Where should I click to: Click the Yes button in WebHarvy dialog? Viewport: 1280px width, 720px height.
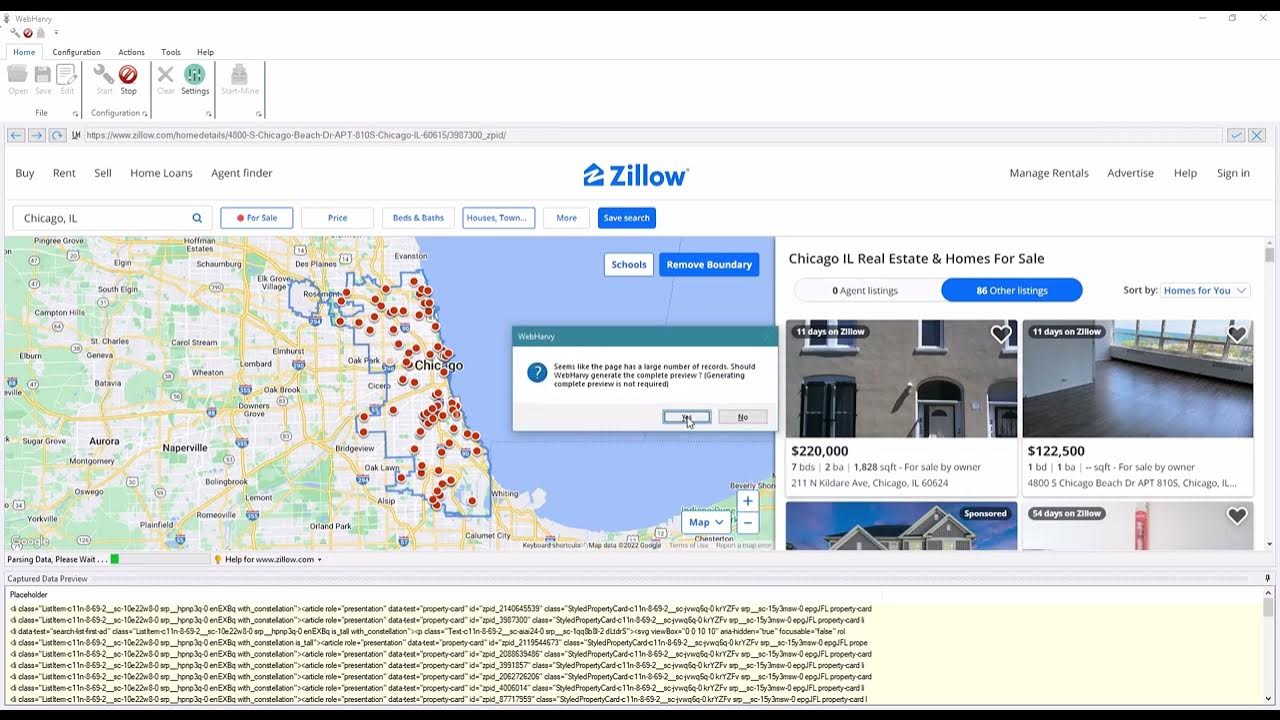(x=687, y=417)
